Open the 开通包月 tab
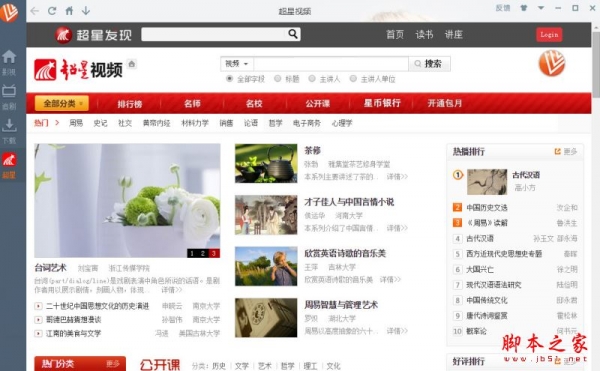Viewport: 600px width, 371px height. 445,103
